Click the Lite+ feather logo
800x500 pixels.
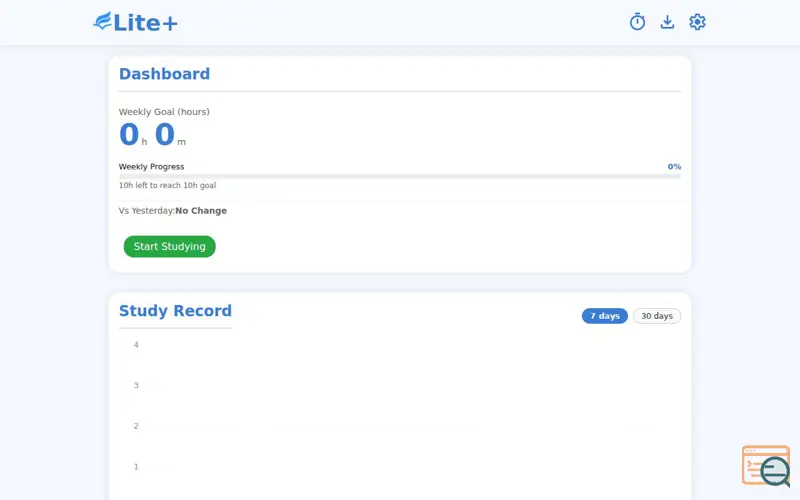click(x=103, y=21)
